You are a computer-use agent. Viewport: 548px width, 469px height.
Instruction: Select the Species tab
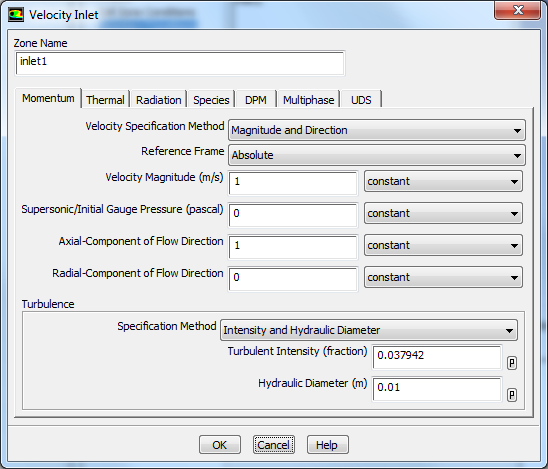(x=211, y=100)
